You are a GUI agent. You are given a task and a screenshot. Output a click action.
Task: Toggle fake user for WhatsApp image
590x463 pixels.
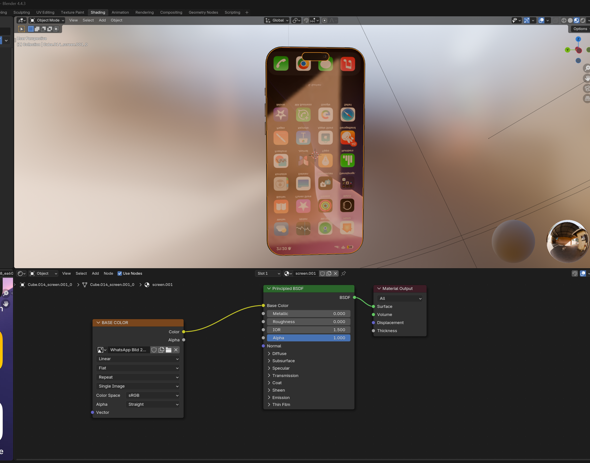point(154,350)
